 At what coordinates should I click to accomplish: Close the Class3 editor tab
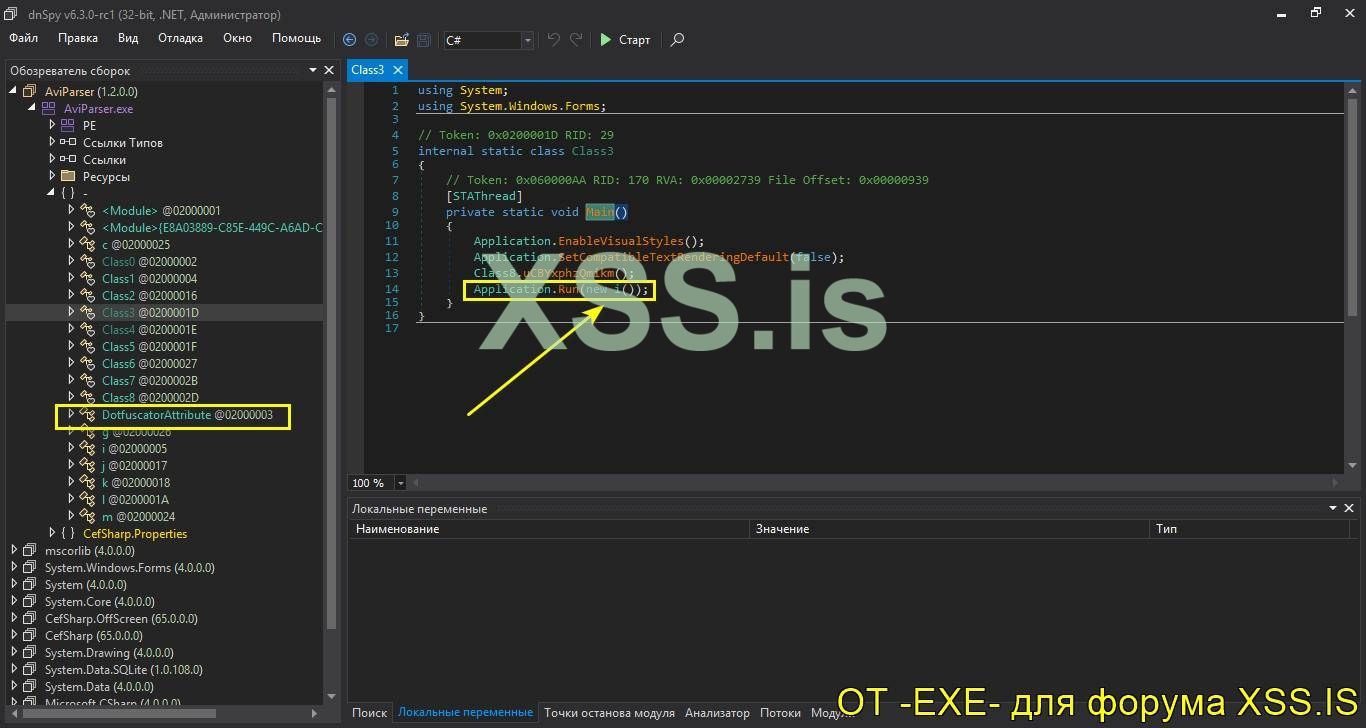tap(397, 70)
